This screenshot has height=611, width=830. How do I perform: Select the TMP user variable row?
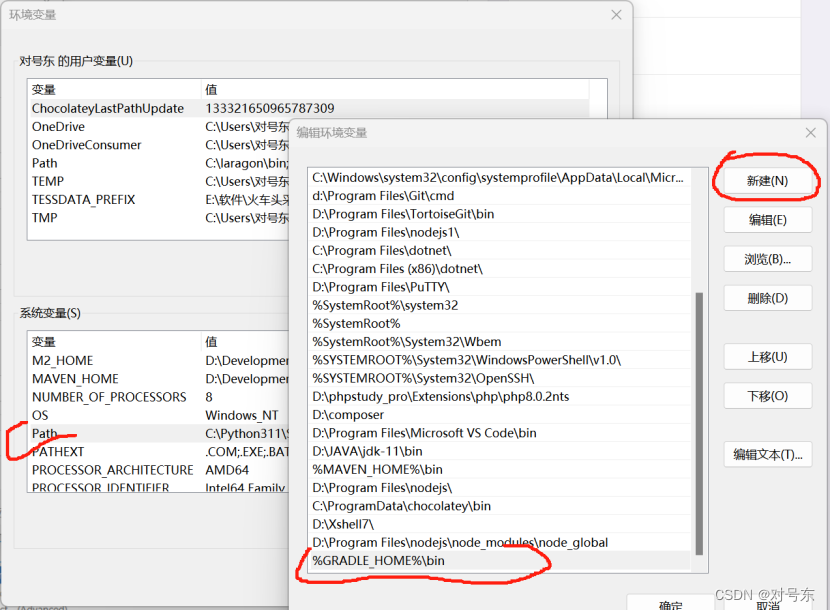click(159, 218)
